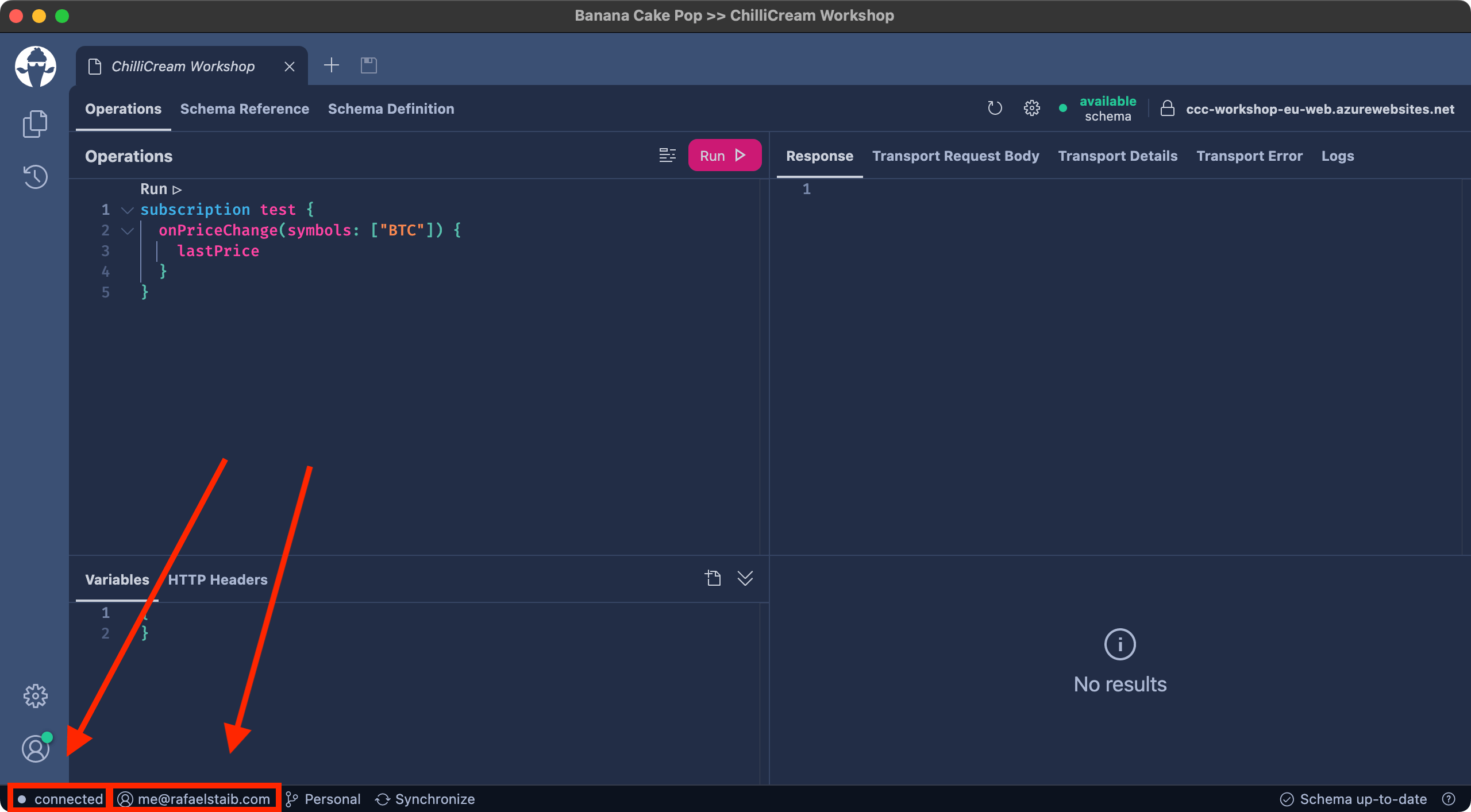Viewport: 1471px width, 812px height.
Task: Open the Personal workspace selector
Action: 323,799
